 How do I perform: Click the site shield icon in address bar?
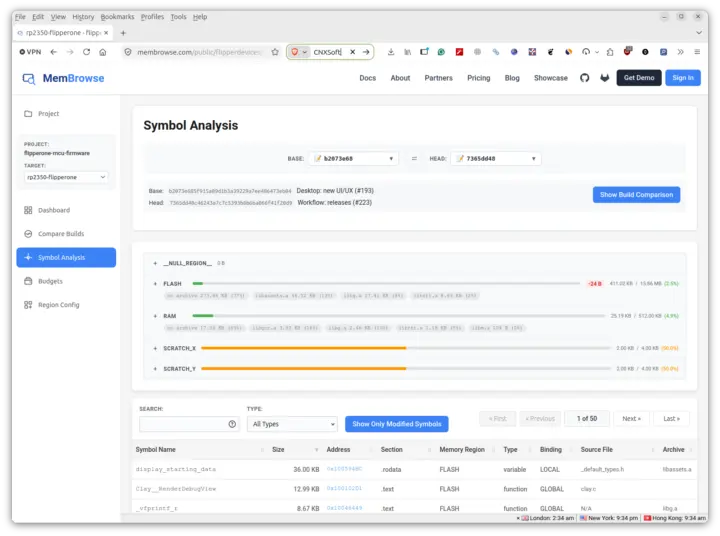[128, 52]
